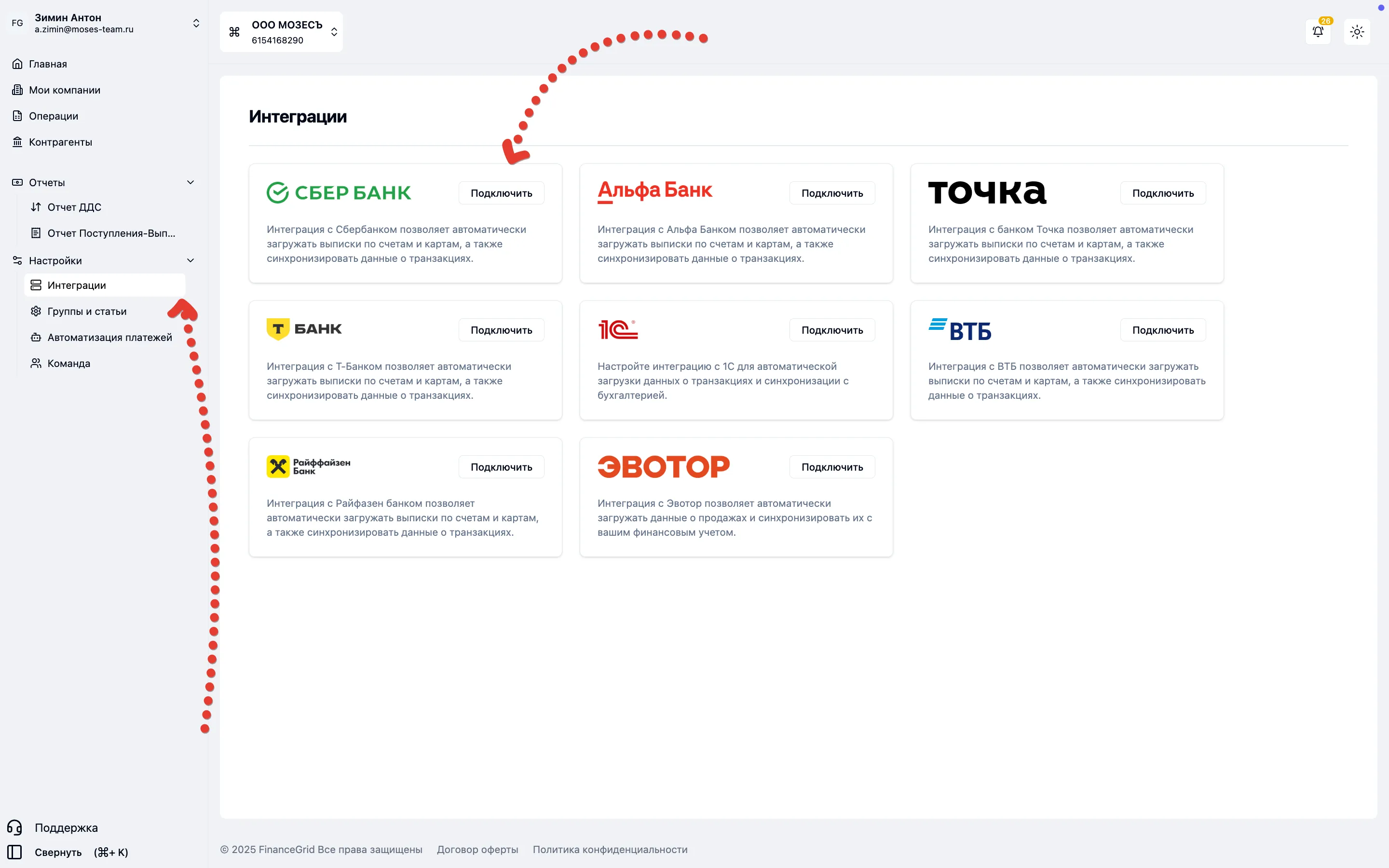The width and height of the screenshot is (1389, 868).
Task: Click the Настройки section label
Action: (55, 260)
